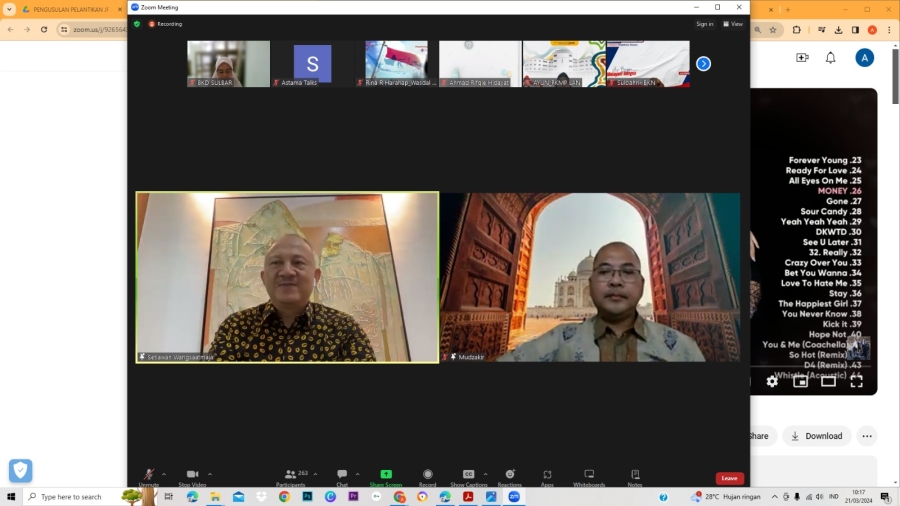Image resolution: width=900 pixels, height=506 pixels.
Task: Click the green meeting security shield icon
Action: pyautogui.click(x=137, y=24)
